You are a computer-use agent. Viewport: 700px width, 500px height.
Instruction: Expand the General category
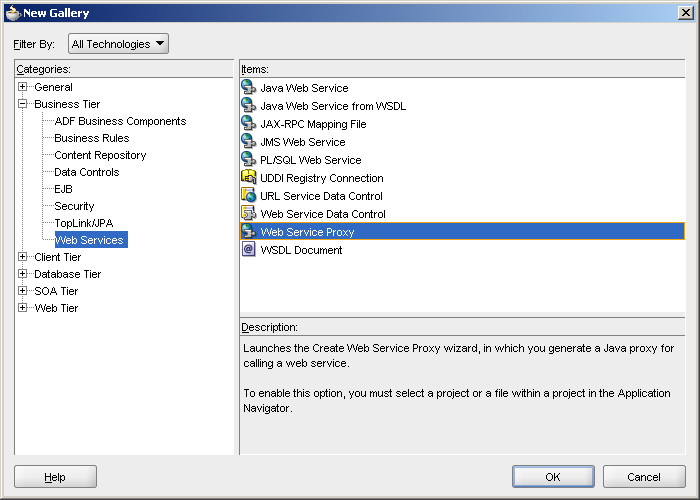[23, 87]
